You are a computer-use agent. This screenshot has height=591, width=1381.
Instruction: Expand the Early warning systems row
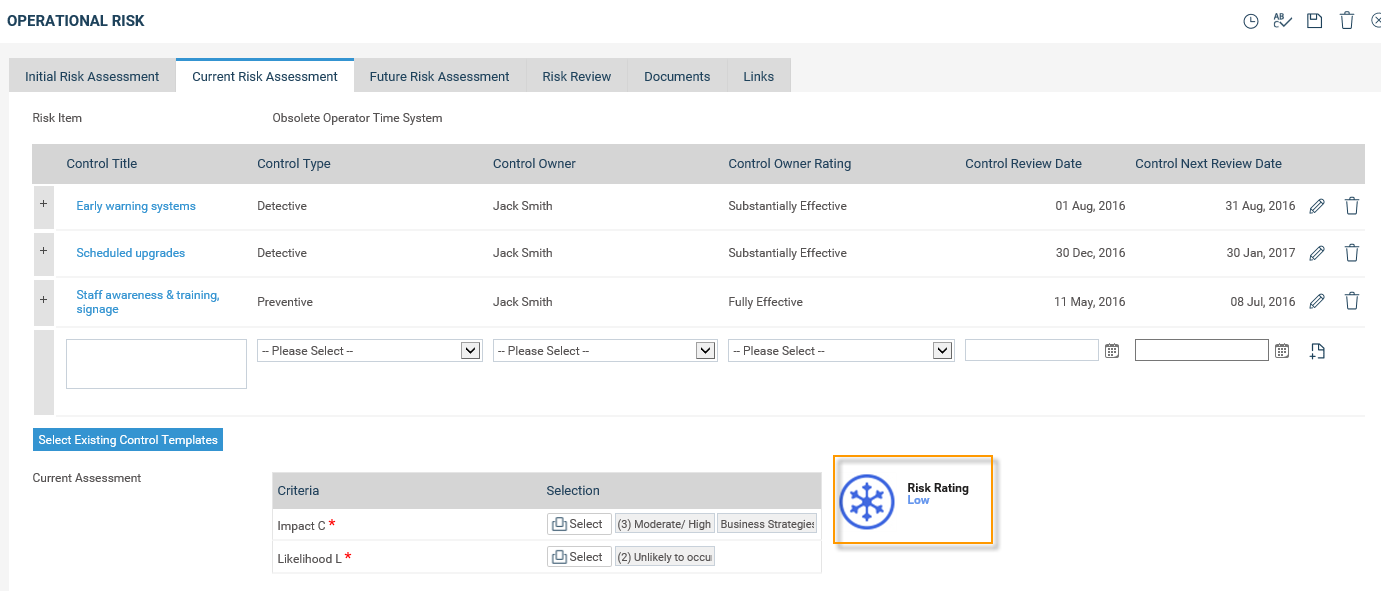pos(43,204)
